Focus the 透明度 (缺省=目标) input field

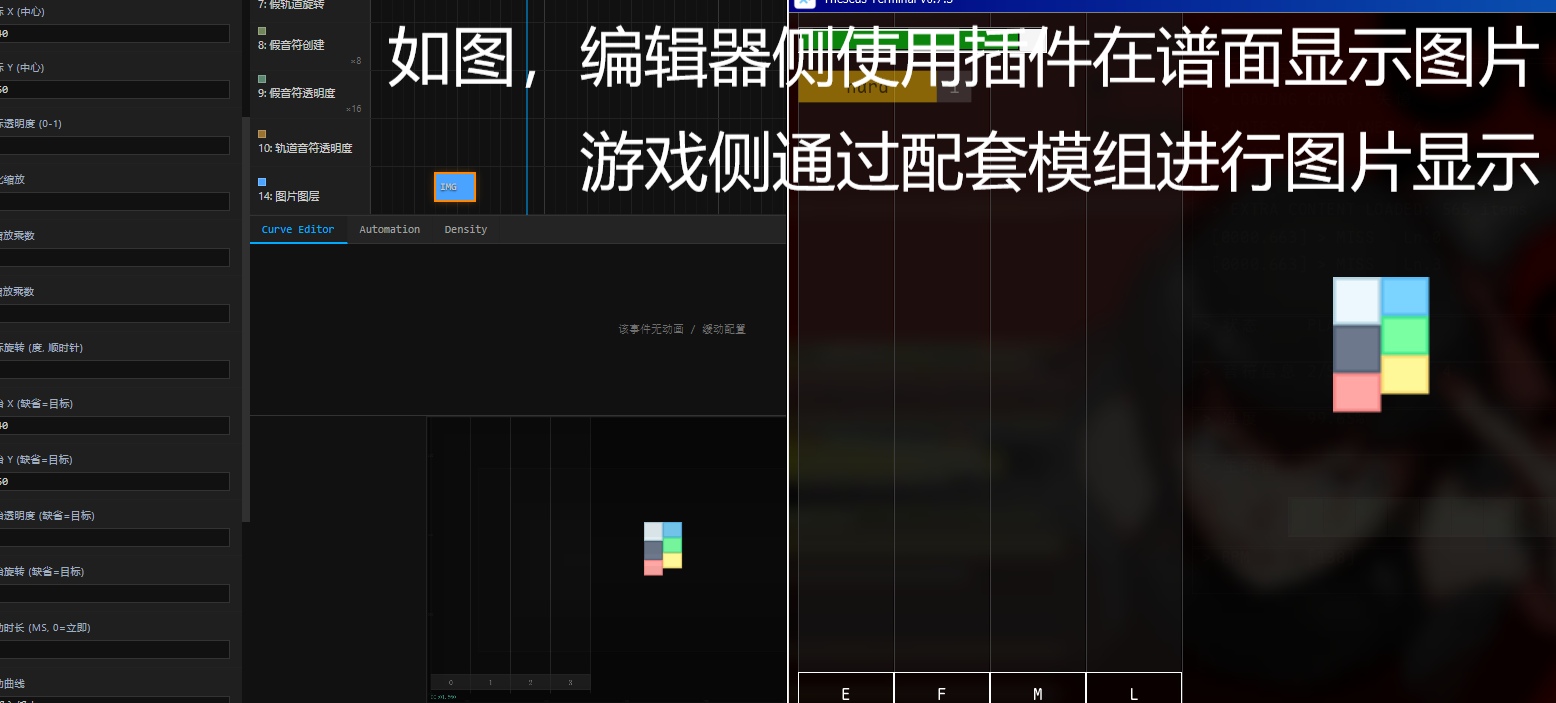click(114, 538)
